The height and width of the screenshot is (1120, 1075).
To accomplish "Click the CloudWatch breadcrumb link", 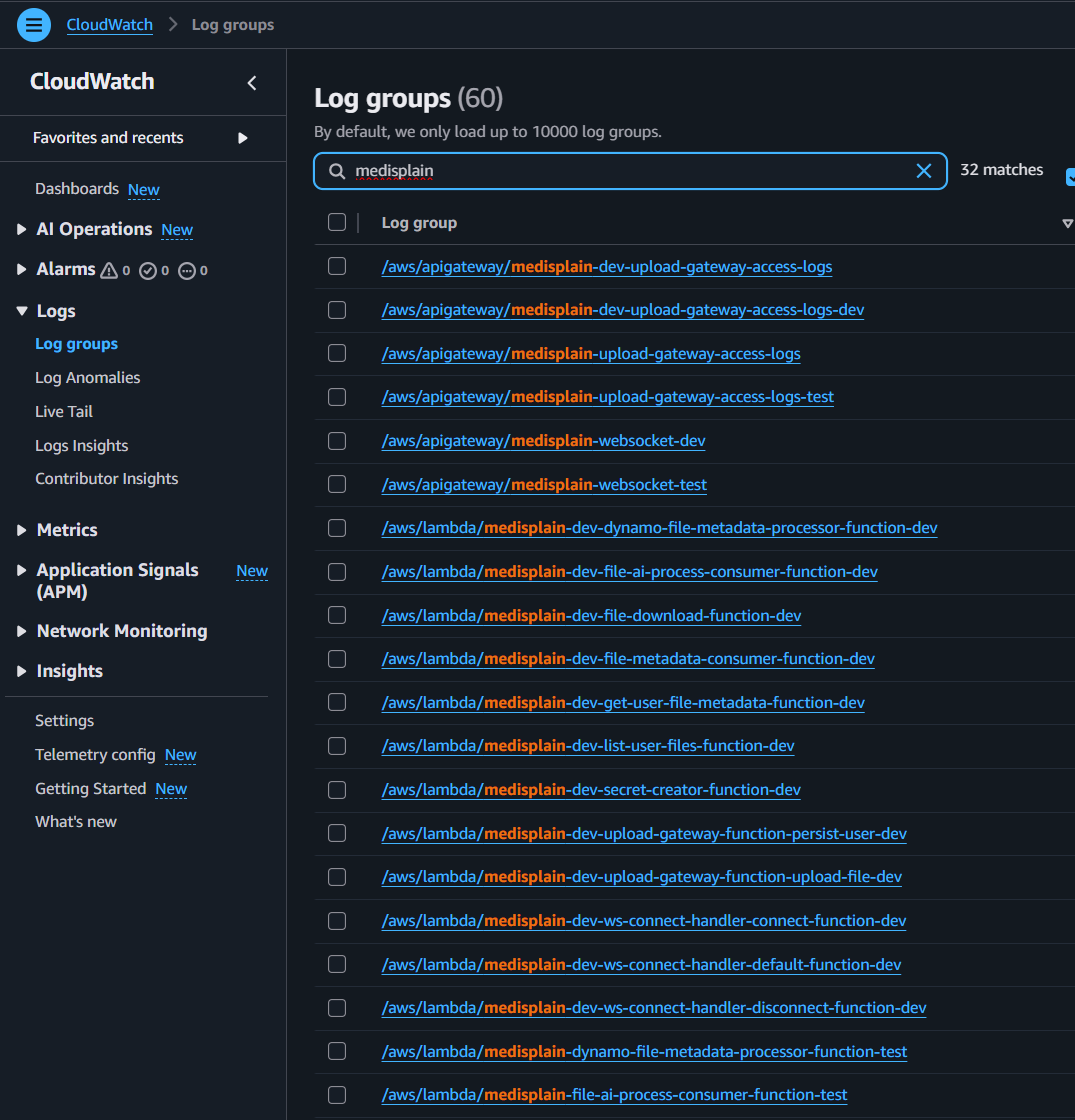I will pos(109,25).
